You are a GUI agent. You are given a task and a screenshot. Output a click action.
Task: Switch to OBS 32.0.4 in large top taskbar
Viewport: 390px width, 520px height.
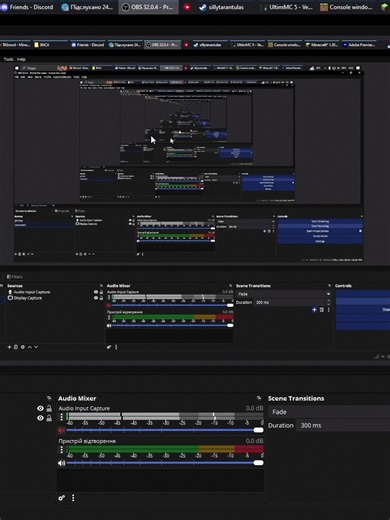[x=148, y=7]
